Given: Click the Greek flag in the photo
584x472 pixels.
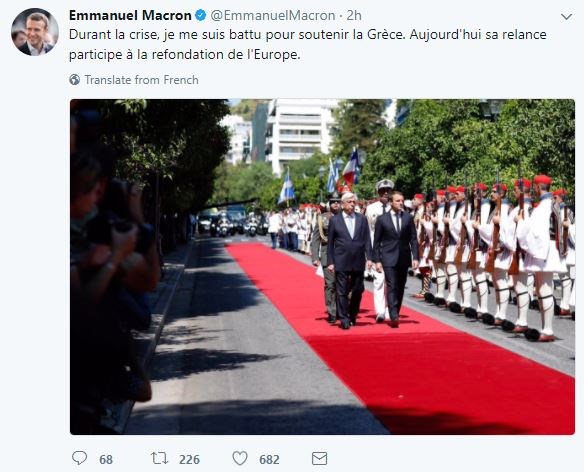Looking at the screenshot, I should click(287, 189).
